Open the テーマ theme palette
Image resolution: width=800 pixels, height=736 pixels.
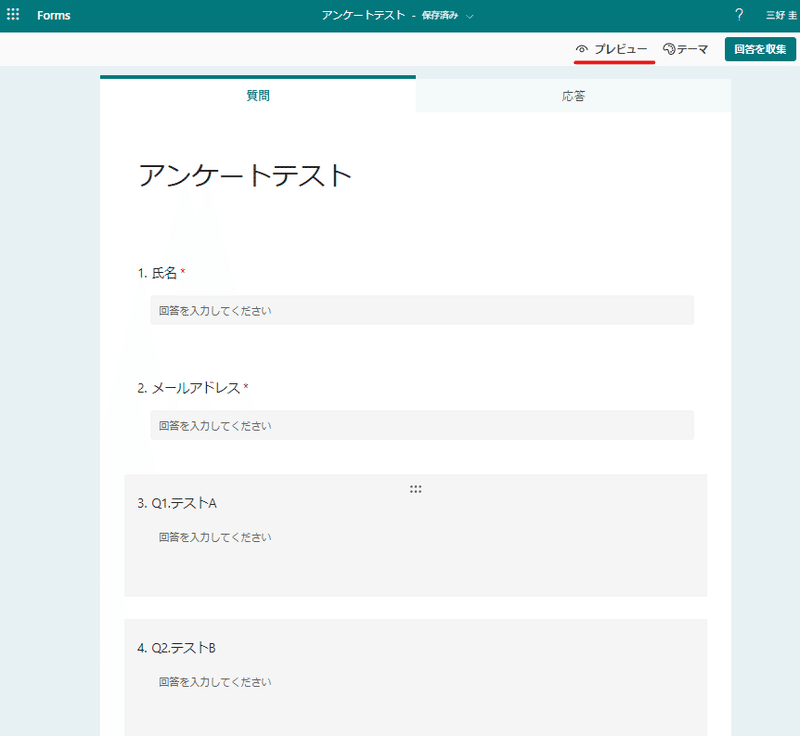pos(685,49)
